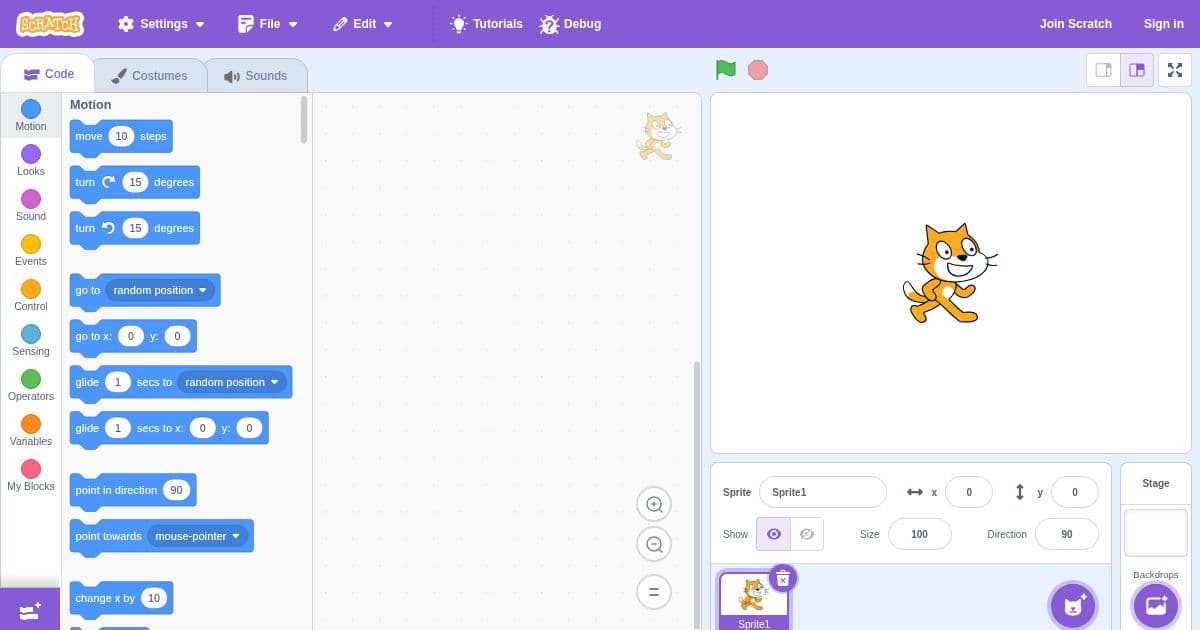Expand the 'go to random position' dropdown

[160, 290]
